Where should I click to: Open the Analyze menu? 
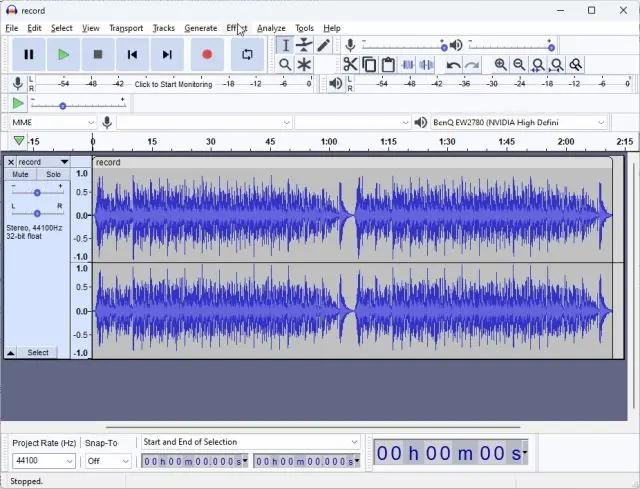(271, 28)
